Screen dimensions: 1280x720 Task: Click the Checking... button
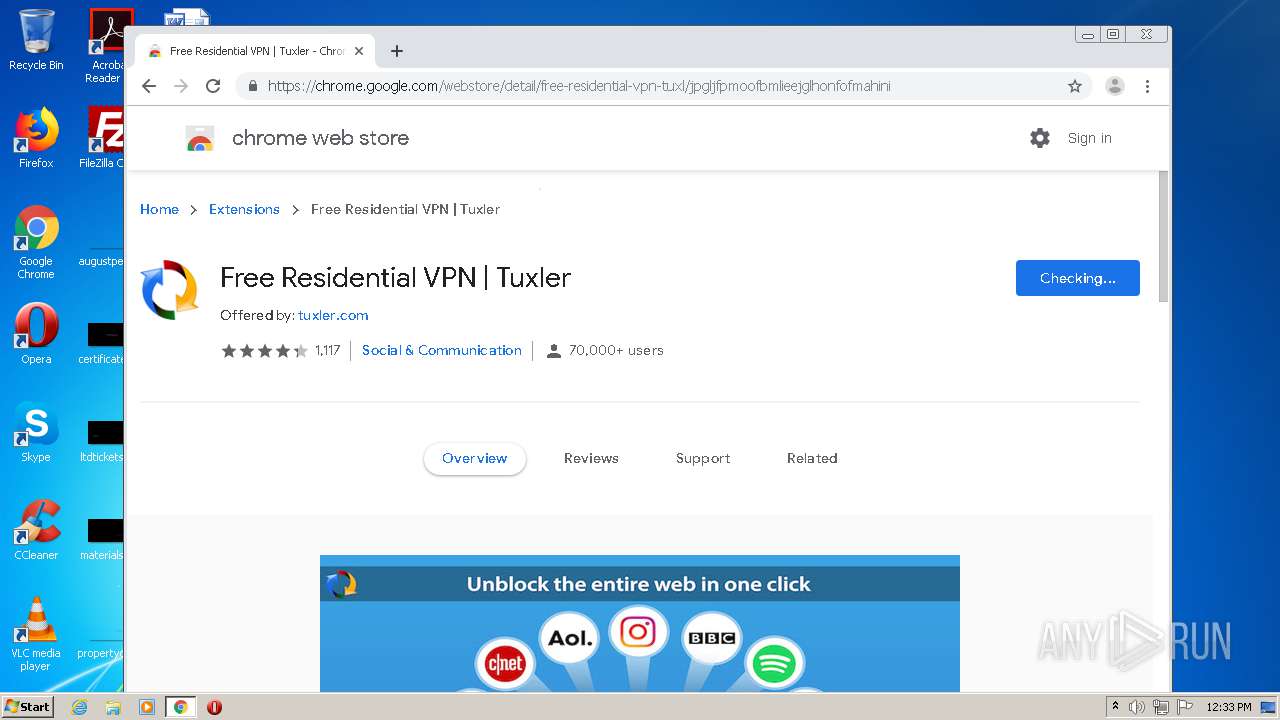(1078, 278)
